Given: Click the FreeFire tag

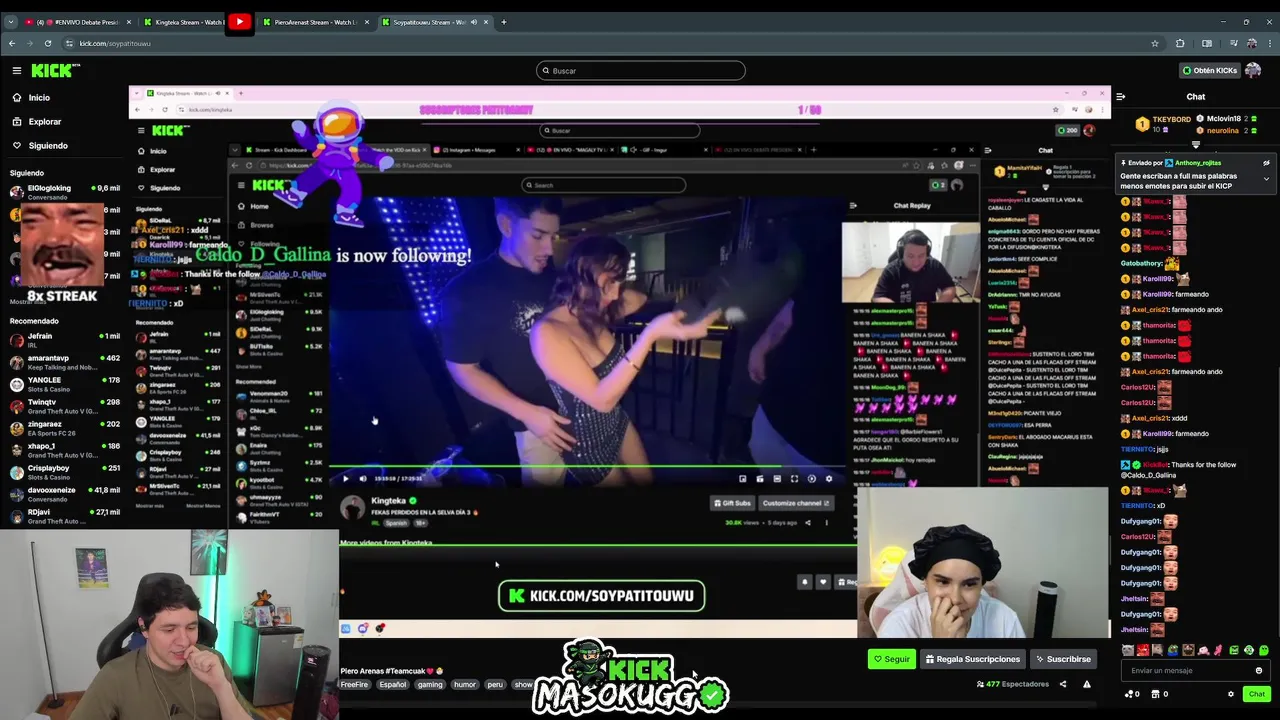Looking at the screenshot, I should point(354,685).
